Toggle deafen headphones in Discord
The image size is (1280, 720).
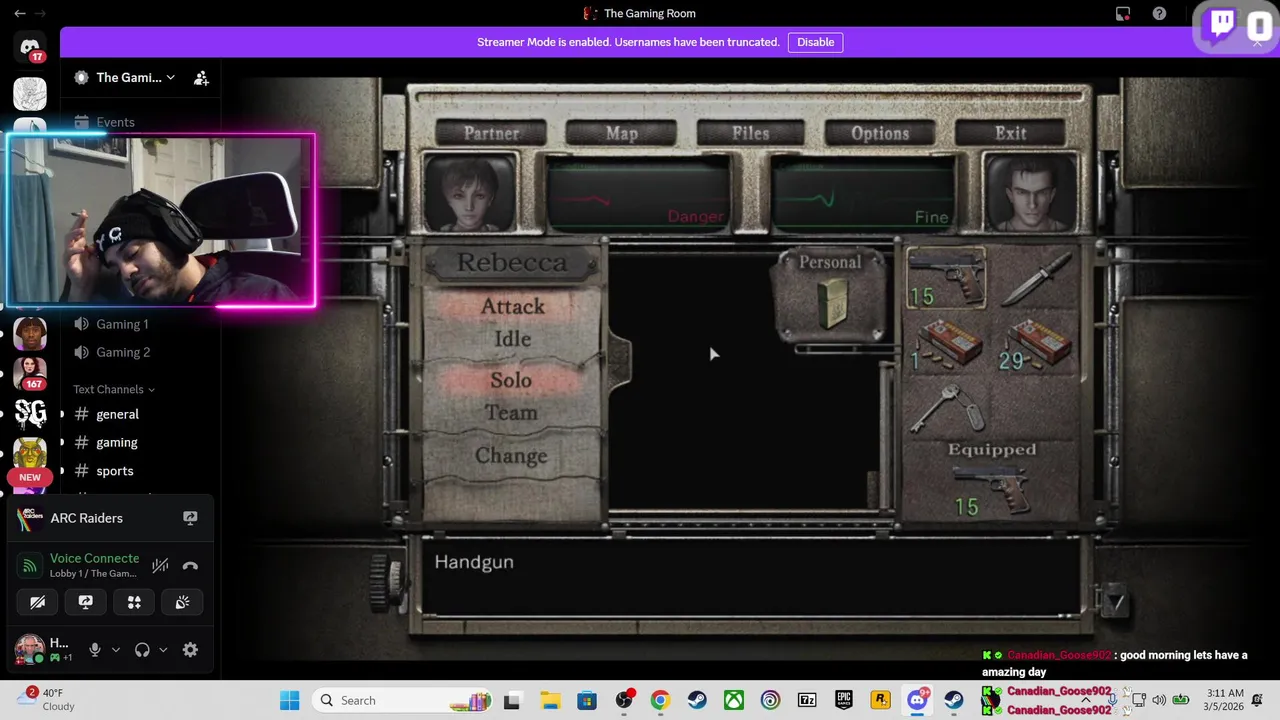142,650
